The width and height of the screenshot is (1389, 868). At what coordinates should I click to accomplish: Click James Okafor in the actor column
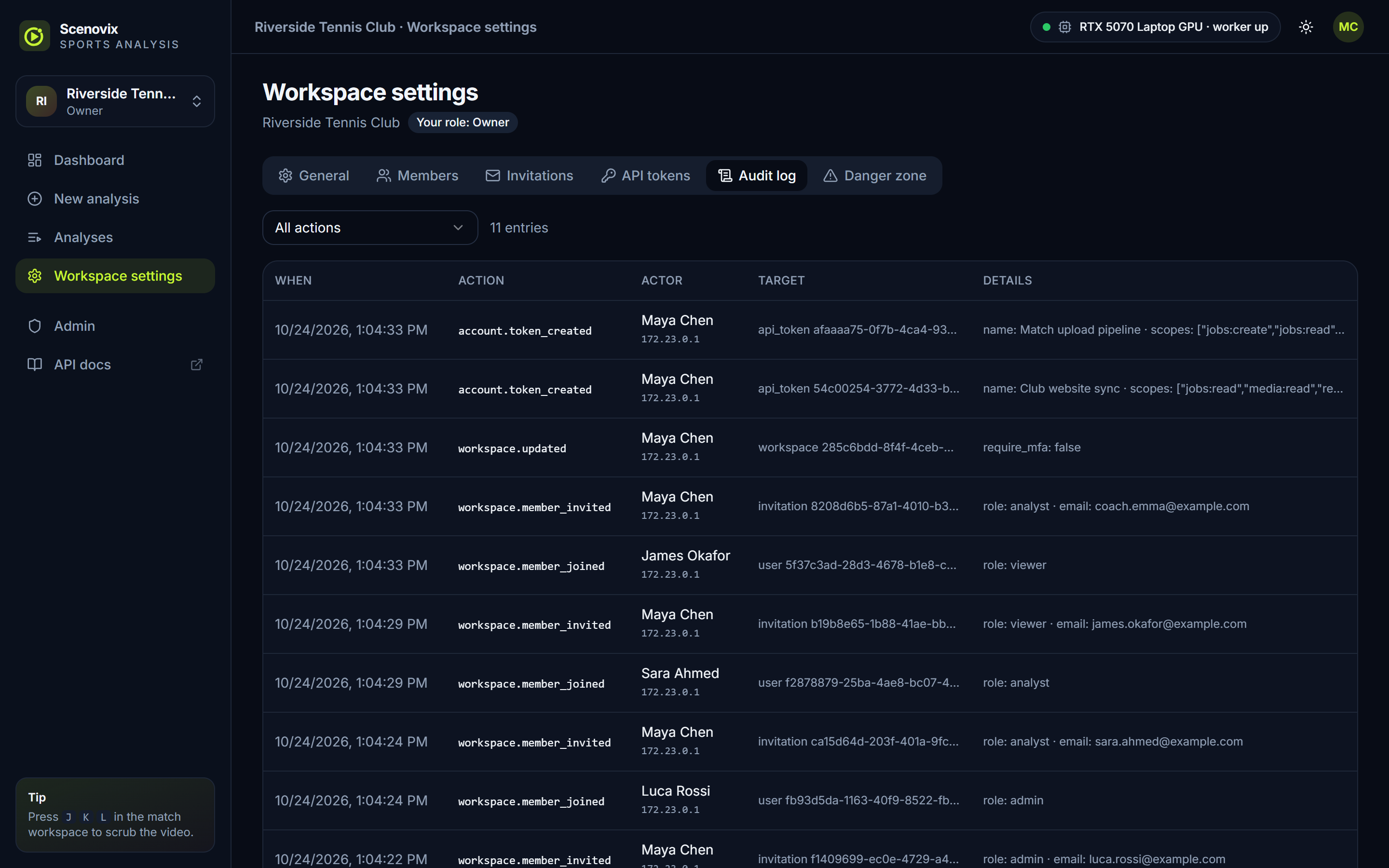click(x=685, y=556)
